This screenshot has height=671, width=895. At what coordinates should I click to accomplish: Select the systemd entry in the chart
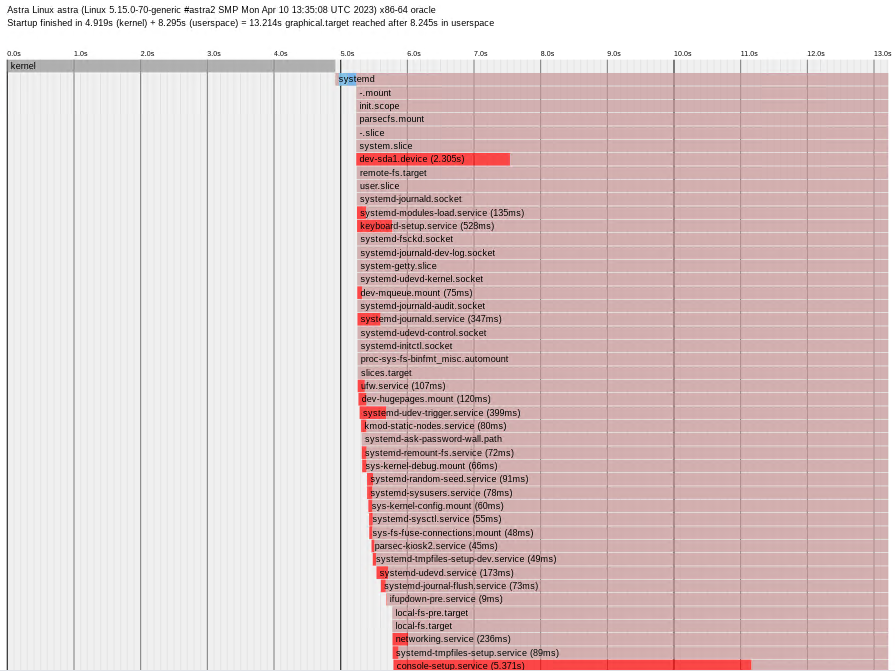(x=356, y=79)
